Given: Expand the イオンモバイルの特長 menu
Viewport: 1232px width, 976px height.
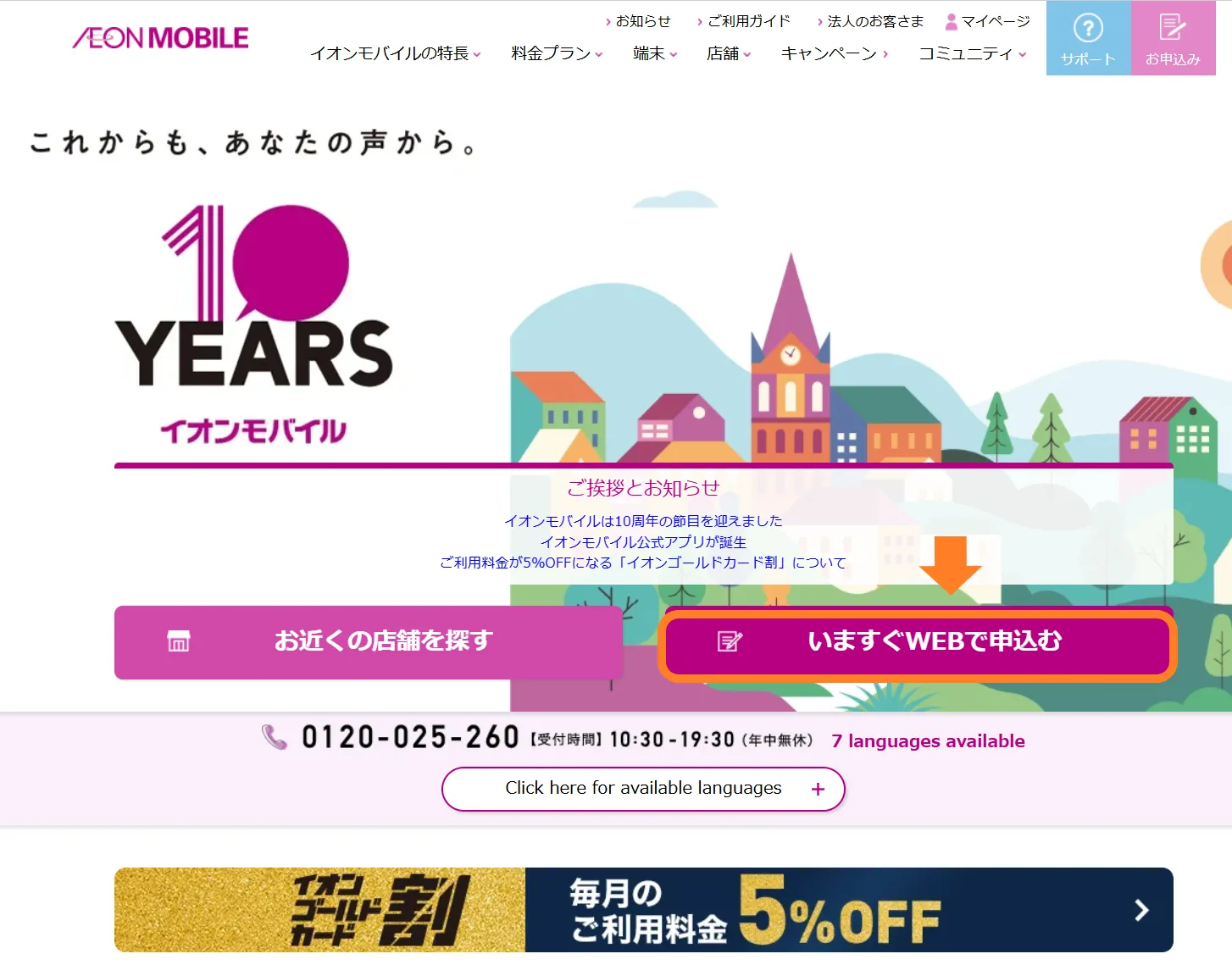Looking at the screenshot, I should click(x=396, y=53).
